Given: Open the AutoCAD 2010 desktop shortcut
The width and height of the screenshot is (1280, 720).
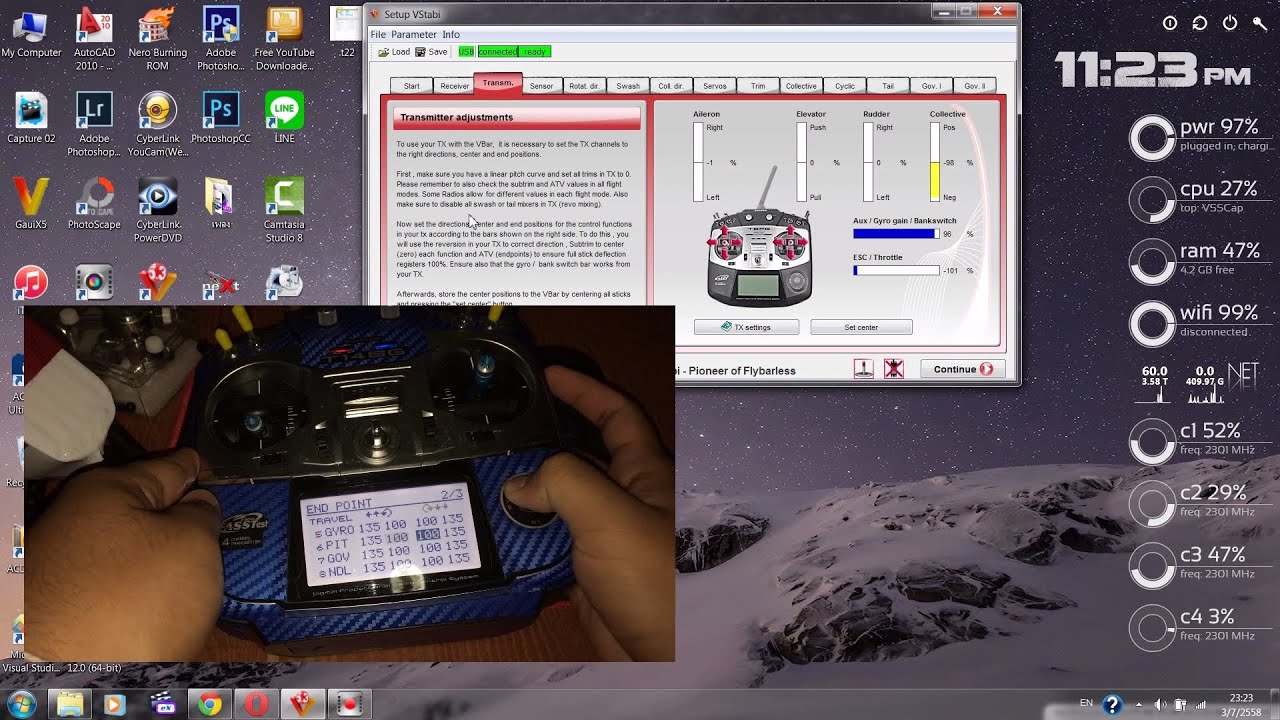Looking at the screenshot, I should (94, 39).
